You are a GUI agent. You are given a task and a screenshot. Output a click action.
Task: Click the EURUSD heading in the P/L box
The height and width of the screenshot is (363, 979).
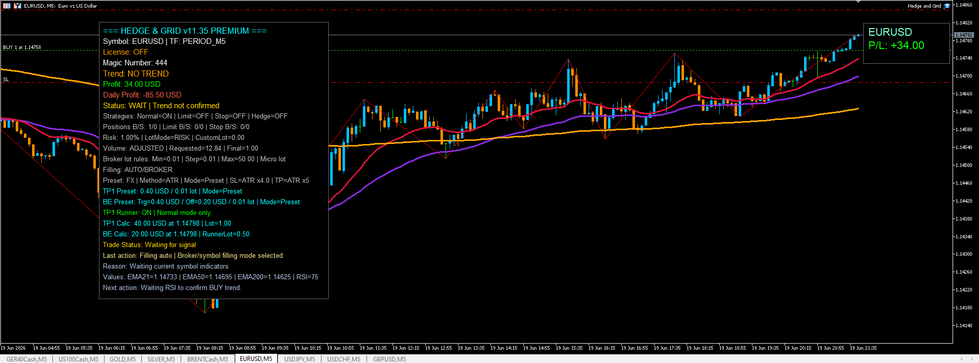pos(890,32)
